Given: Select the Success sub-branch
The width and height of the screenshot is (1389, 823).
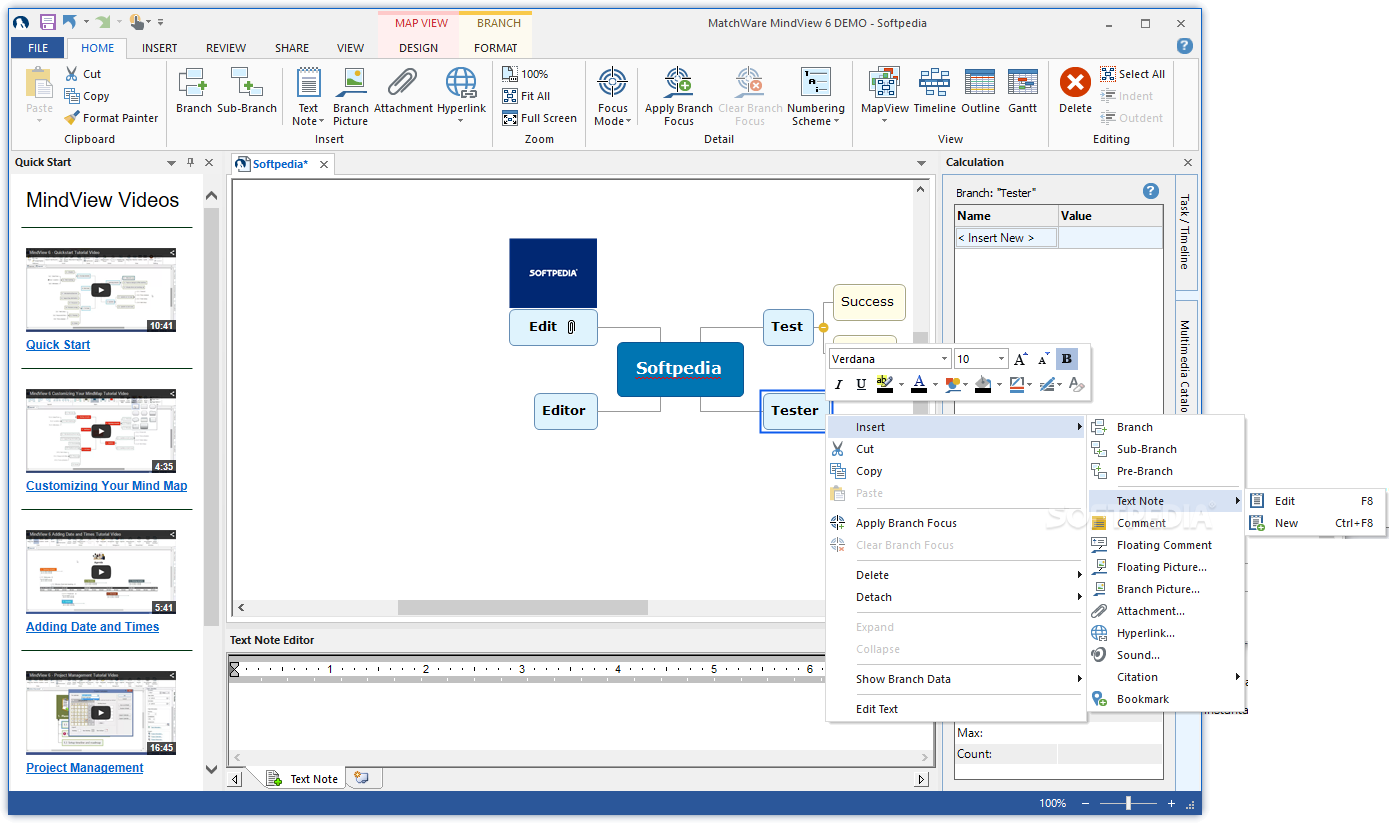Looking at the screenshot, I should click(x=868, y=302).
